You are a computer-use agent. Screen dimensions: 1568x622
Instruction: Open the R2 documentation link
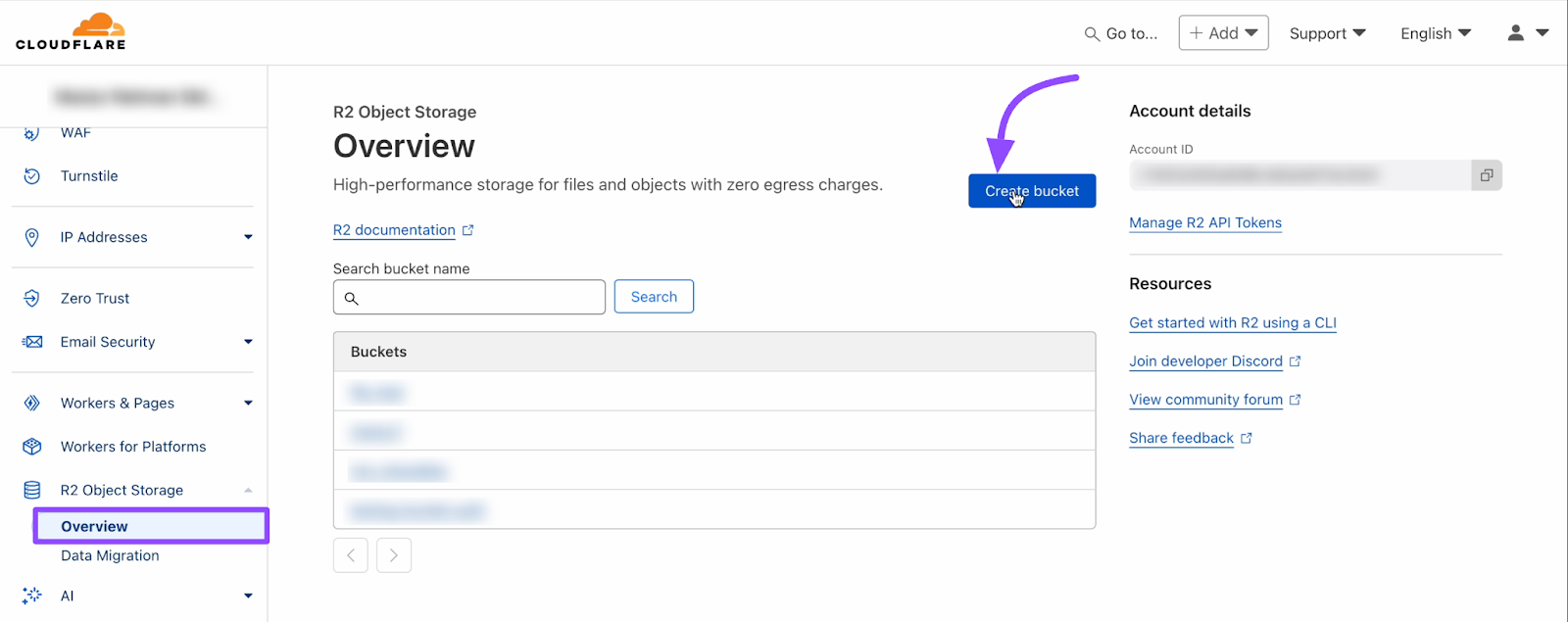(394, 230)
